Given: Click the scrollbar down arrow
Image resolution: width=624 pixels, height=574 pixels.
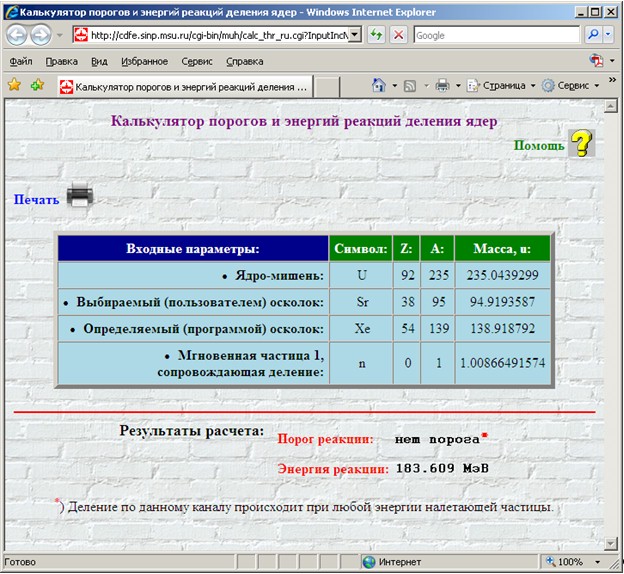Looking at the screenshot, I should coord(610,543).
